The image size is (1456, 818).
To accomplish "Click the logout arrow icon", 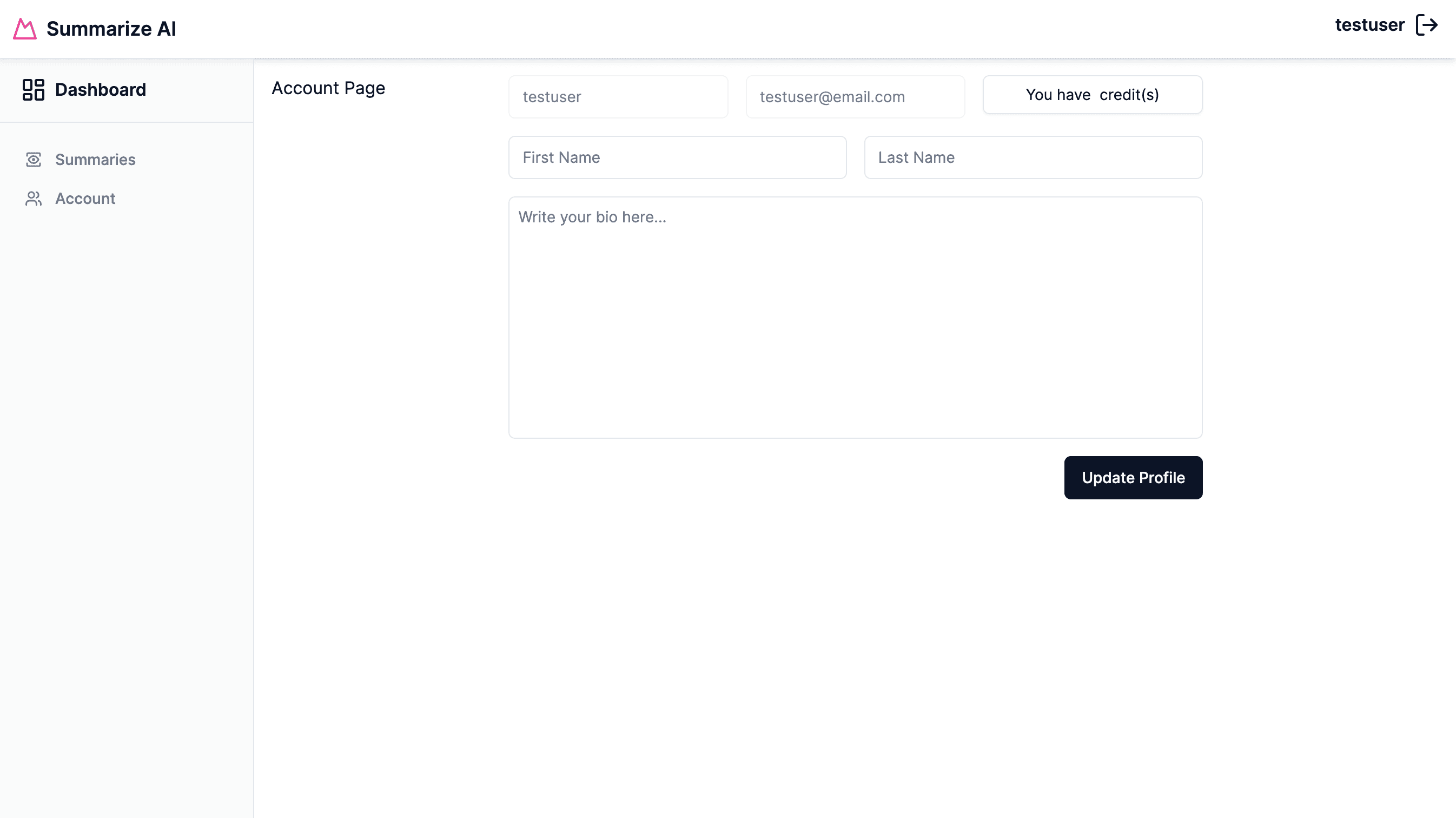I will 1427,25.
